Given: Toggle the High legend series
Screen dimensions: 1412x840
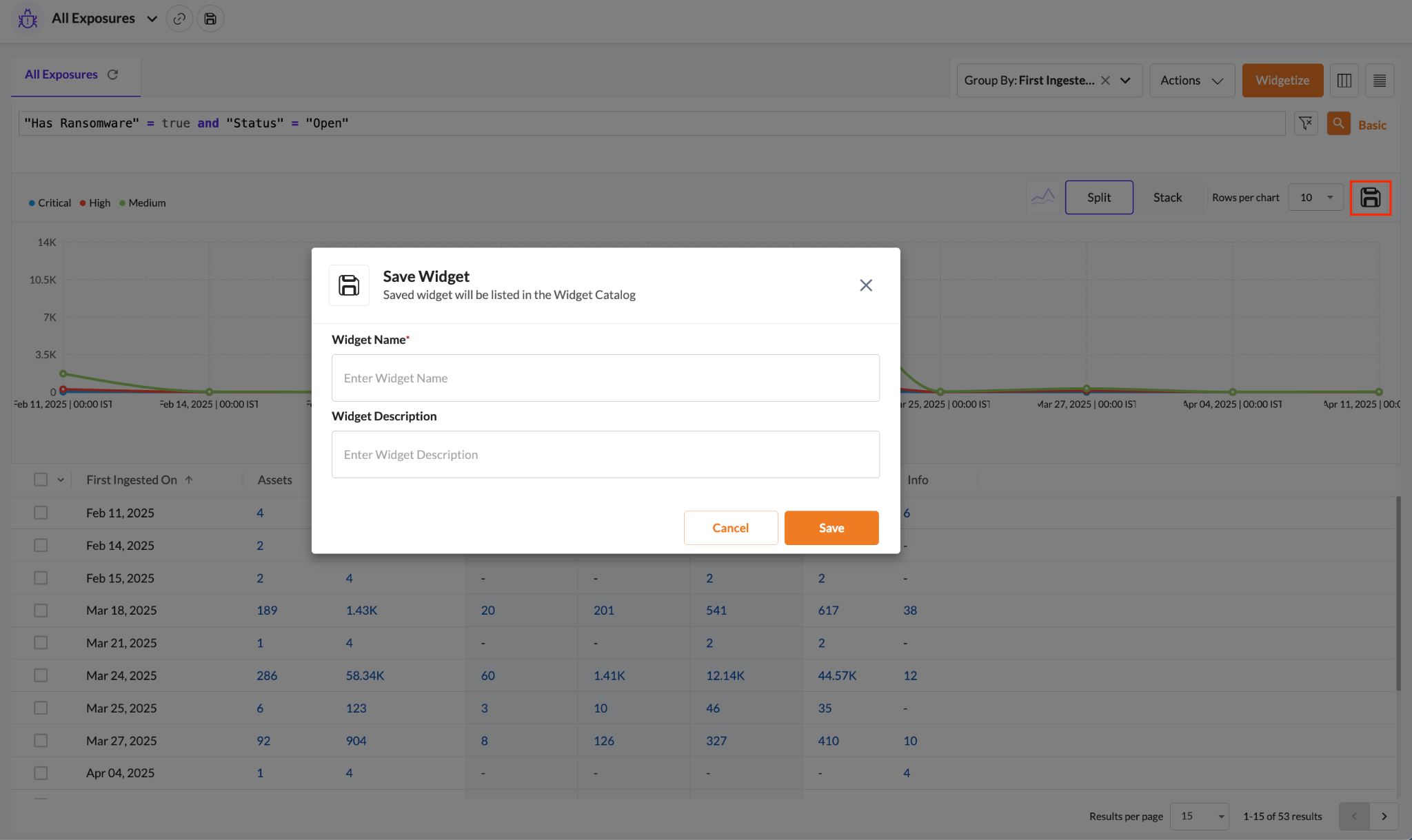Looking at the screenshot, I should tap(95, 203).
